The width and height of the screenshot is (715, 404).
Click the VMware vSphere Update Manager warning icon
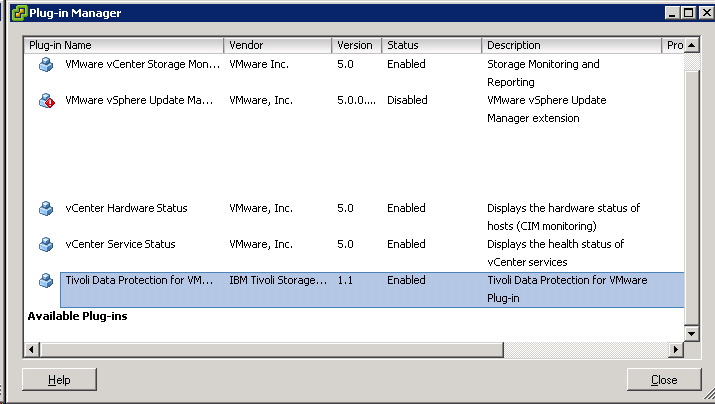[46, 101]
